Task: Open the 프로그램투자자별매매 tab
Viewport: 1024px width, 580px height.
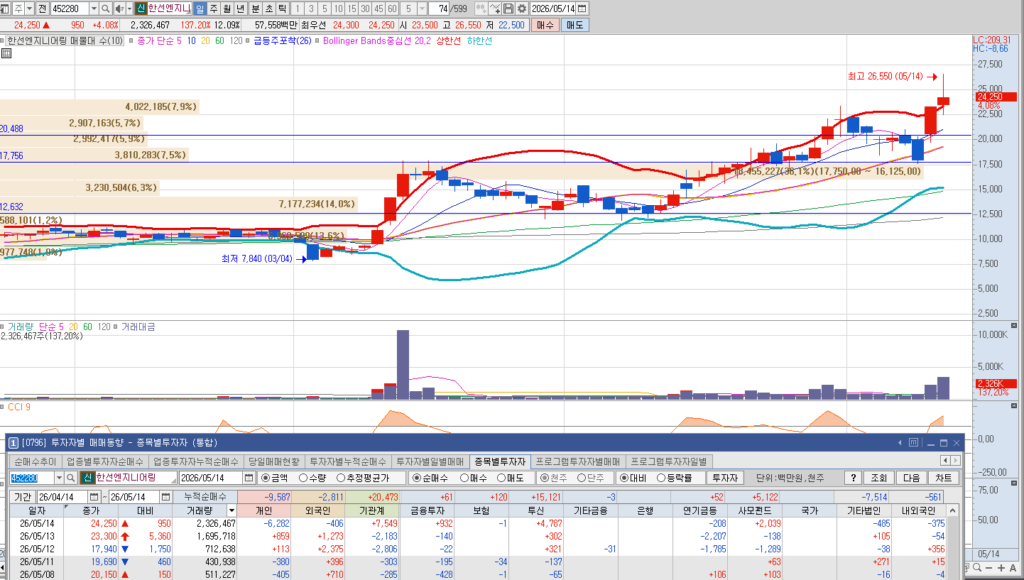Action: coord(577,462)
